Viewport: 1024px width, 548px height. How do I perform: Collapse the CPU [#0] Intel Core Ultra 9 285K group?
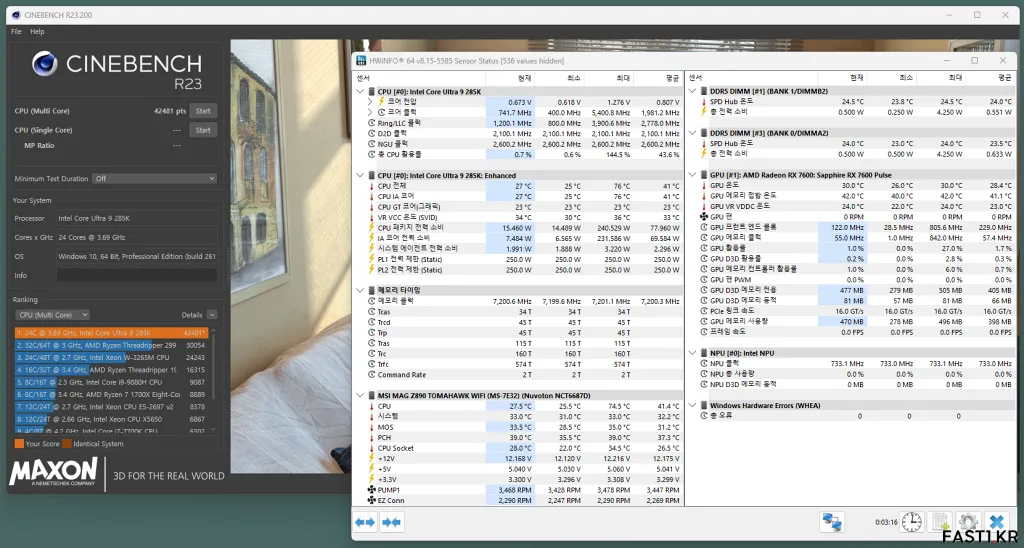click(x=360, y=91)
